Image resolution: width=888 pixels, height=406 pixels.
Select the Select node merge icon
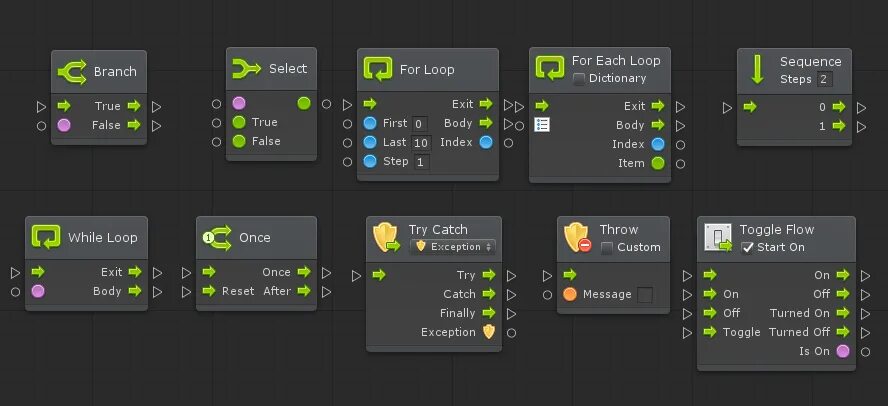[246, 69]
